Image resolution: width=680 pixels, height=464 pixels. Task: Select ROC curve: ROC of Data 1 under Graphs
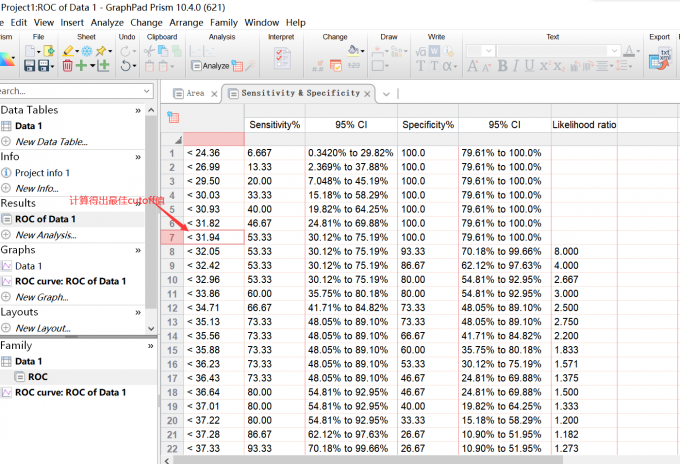click(x=72, y=281)
